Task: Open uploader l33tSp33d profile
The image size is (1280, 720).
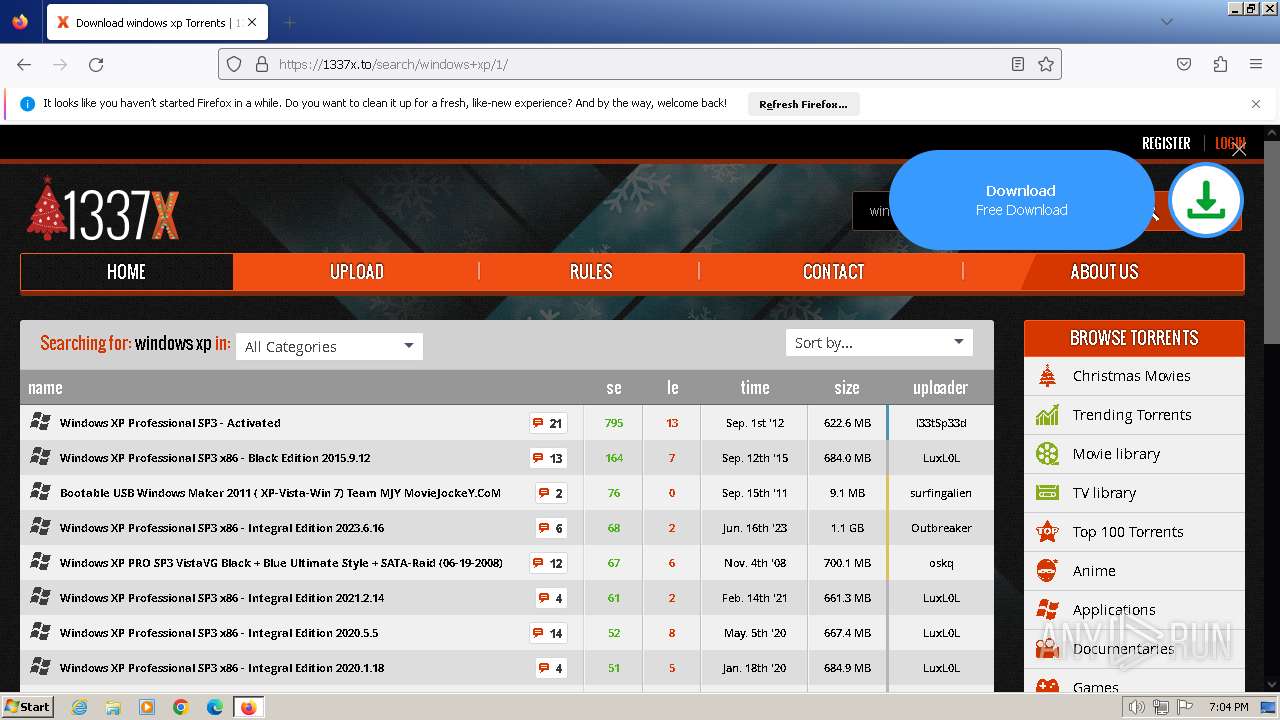Action: coord(941,423)
